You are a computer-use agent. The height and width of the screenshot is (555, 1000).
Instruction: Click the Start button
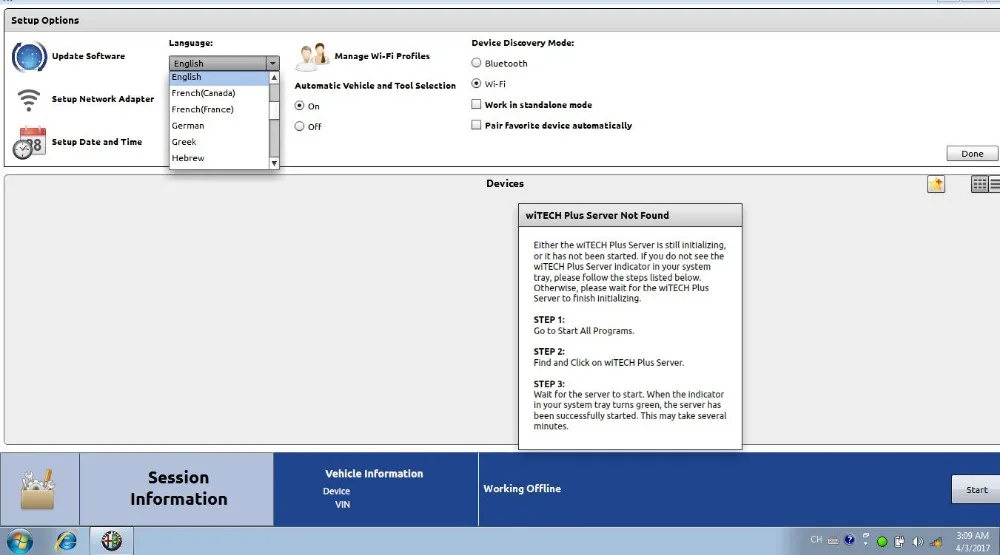click(x=976, y=489)
